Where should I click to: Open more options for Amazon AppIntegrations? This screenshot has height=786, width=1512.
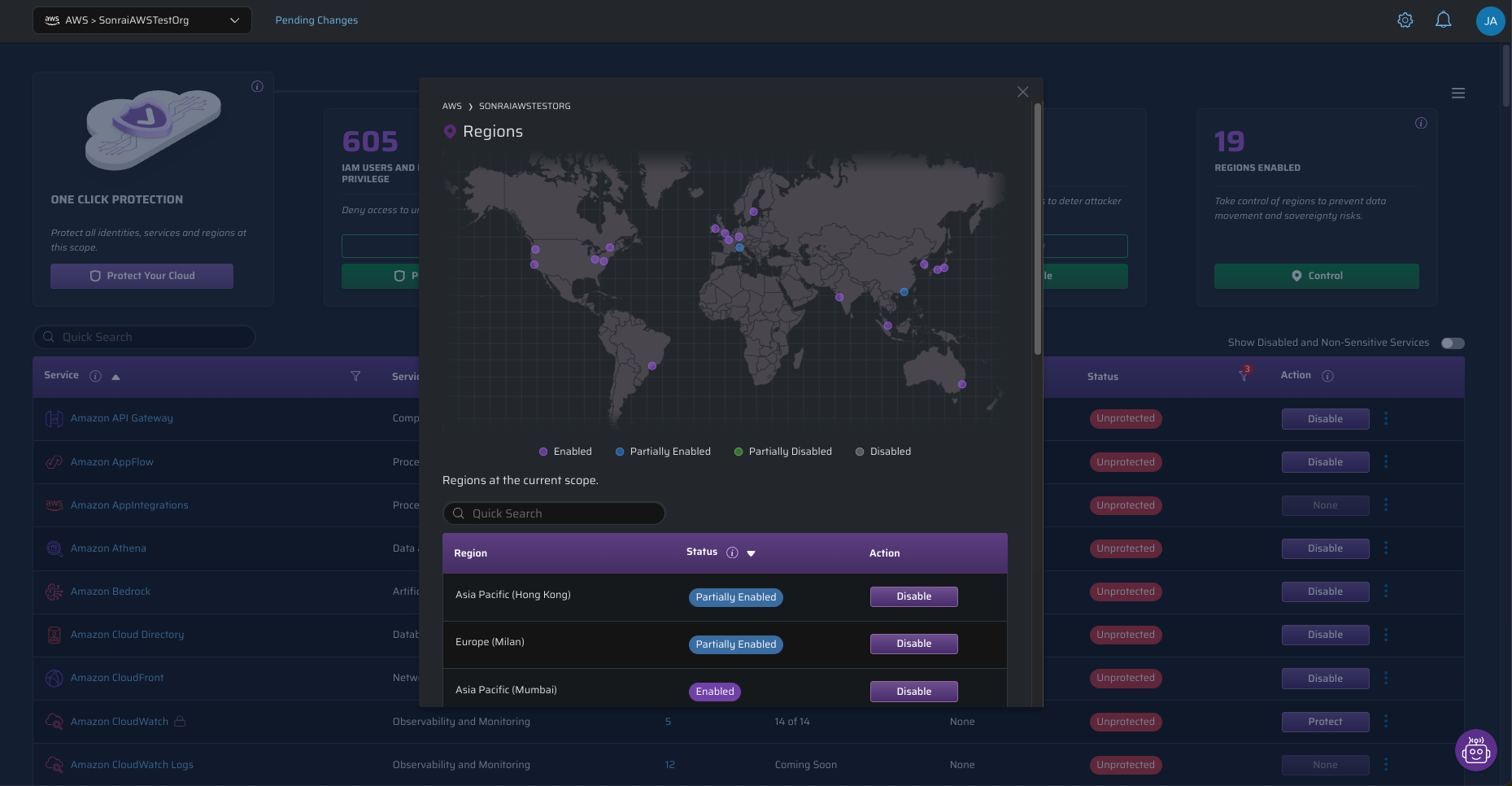tap(1386, 504)
